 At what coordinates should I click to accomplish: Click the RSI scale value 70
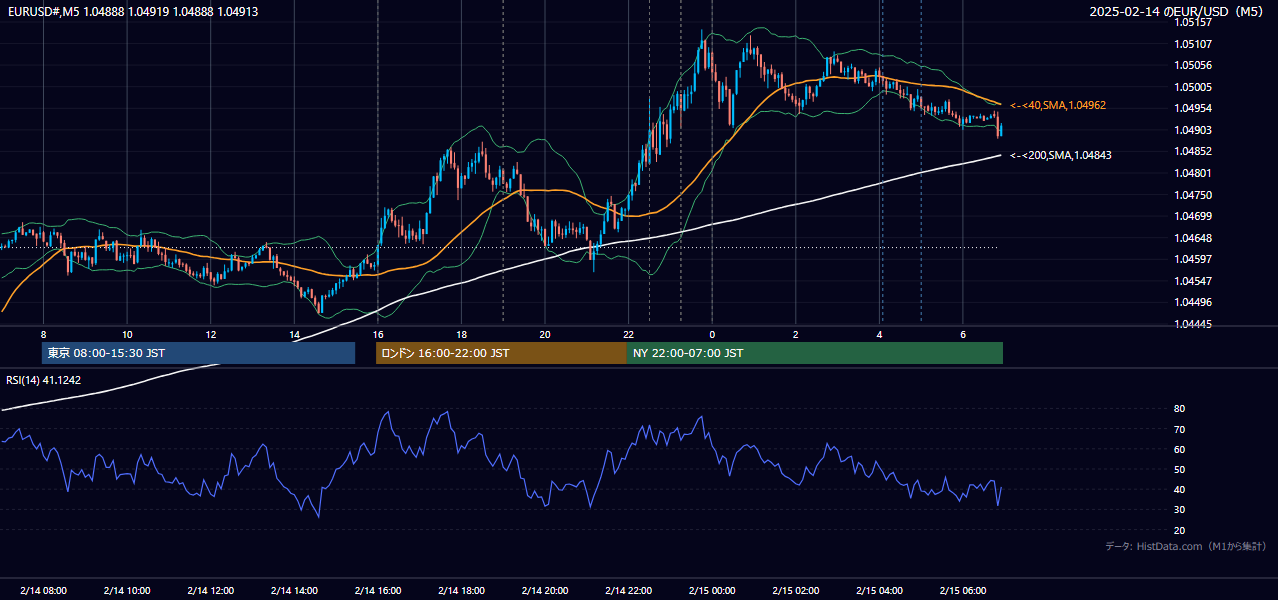coord(1179,429)
